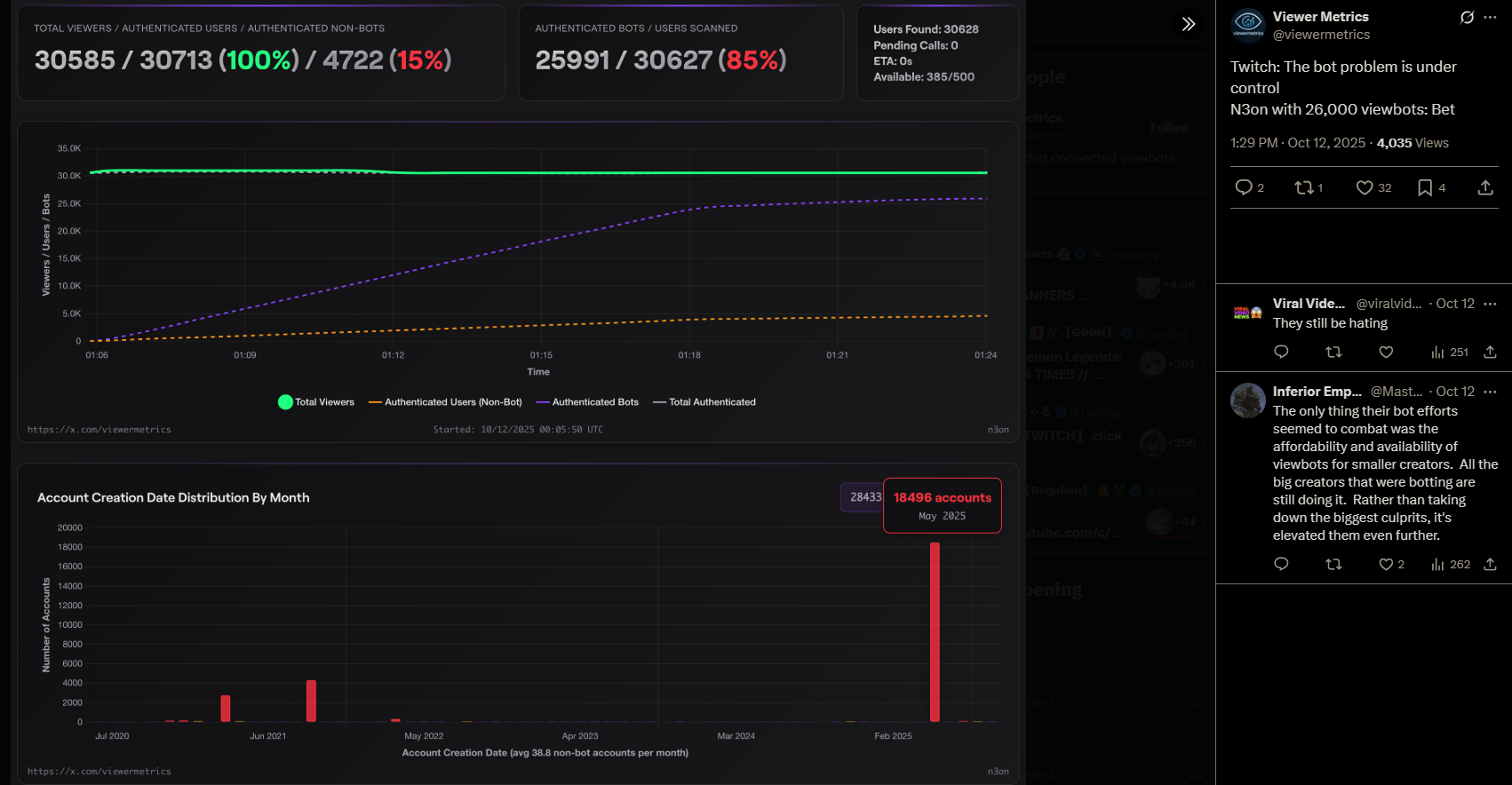1512x785 pixels.
Task: Open the Viewer Metrics profile avatar
Action: [x=1248, y=26]
